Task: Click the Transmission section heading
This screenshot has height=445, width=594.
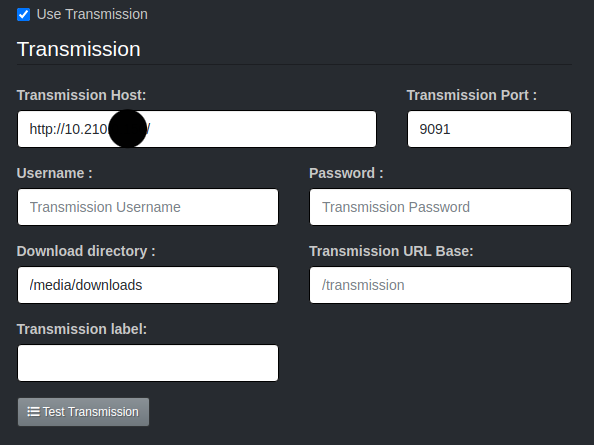Action: click(79, 49)
